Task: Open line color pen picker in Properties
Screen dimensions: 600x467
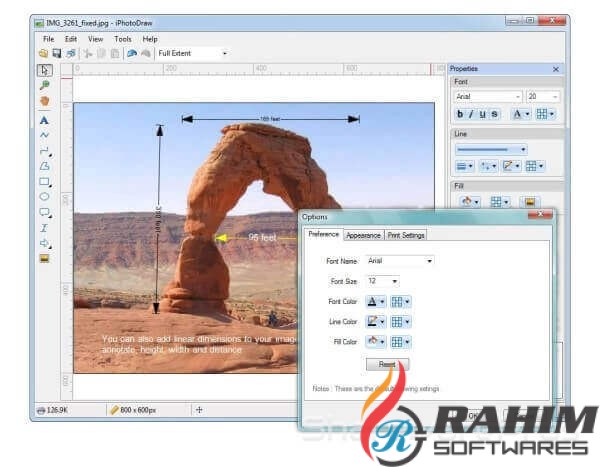Action: pos(511,166)
